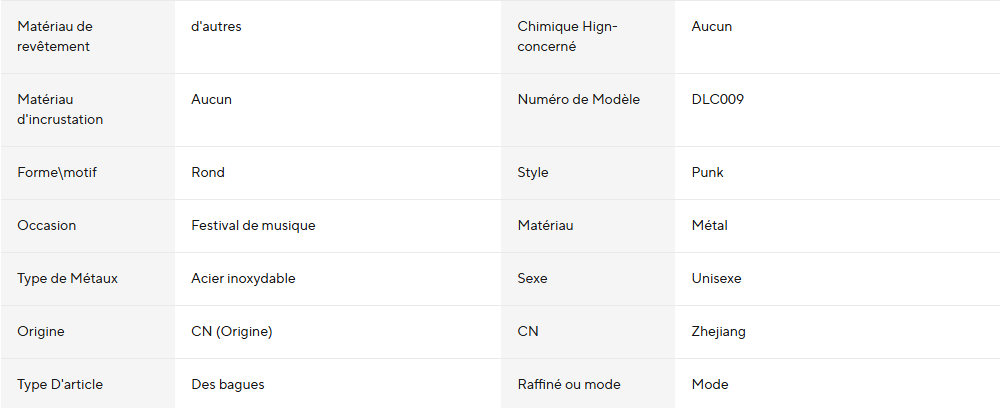The width and height of the screenshot is (1000, 408).
Task: Click the "Type de Métaux" label
Action: click(68, 279)
